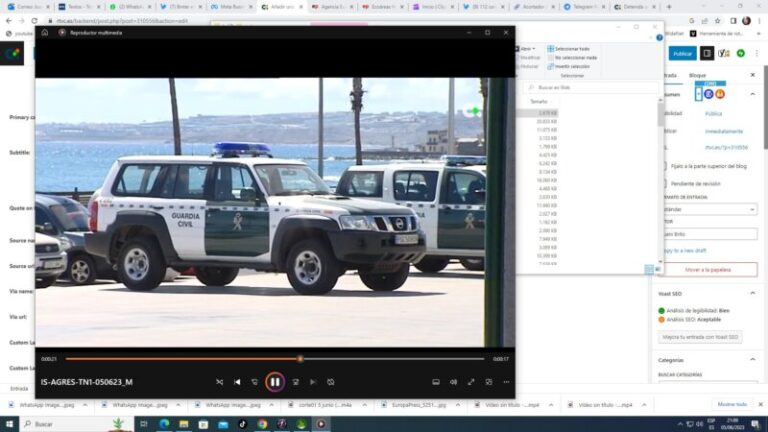Click 'Mover a la papelera' button

coord(708,270)
